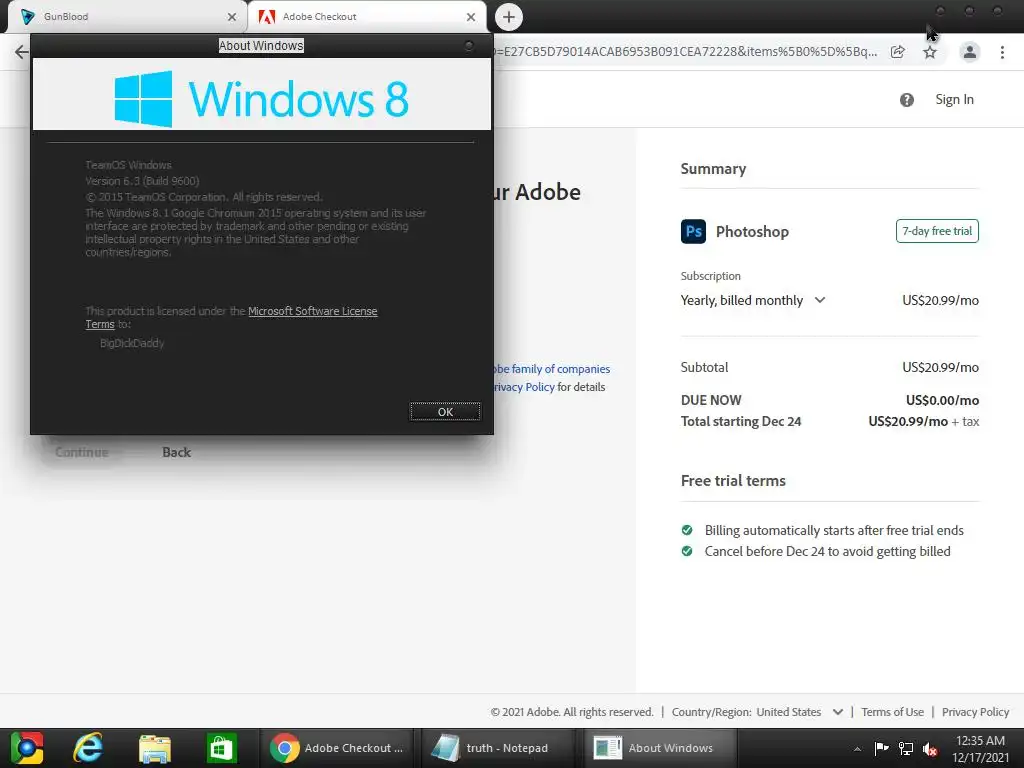Viewport: 1024px width, 768px height.
Task: Click OK in the About Windows dialog
Action: [x=445, y=411]
